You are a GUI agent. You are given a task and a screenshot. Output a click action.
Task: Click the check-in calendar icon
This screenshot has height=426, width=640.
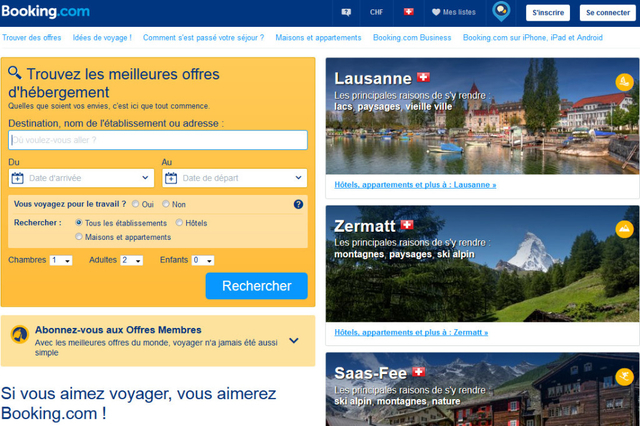pyautogui.click(x=17, y=178)
